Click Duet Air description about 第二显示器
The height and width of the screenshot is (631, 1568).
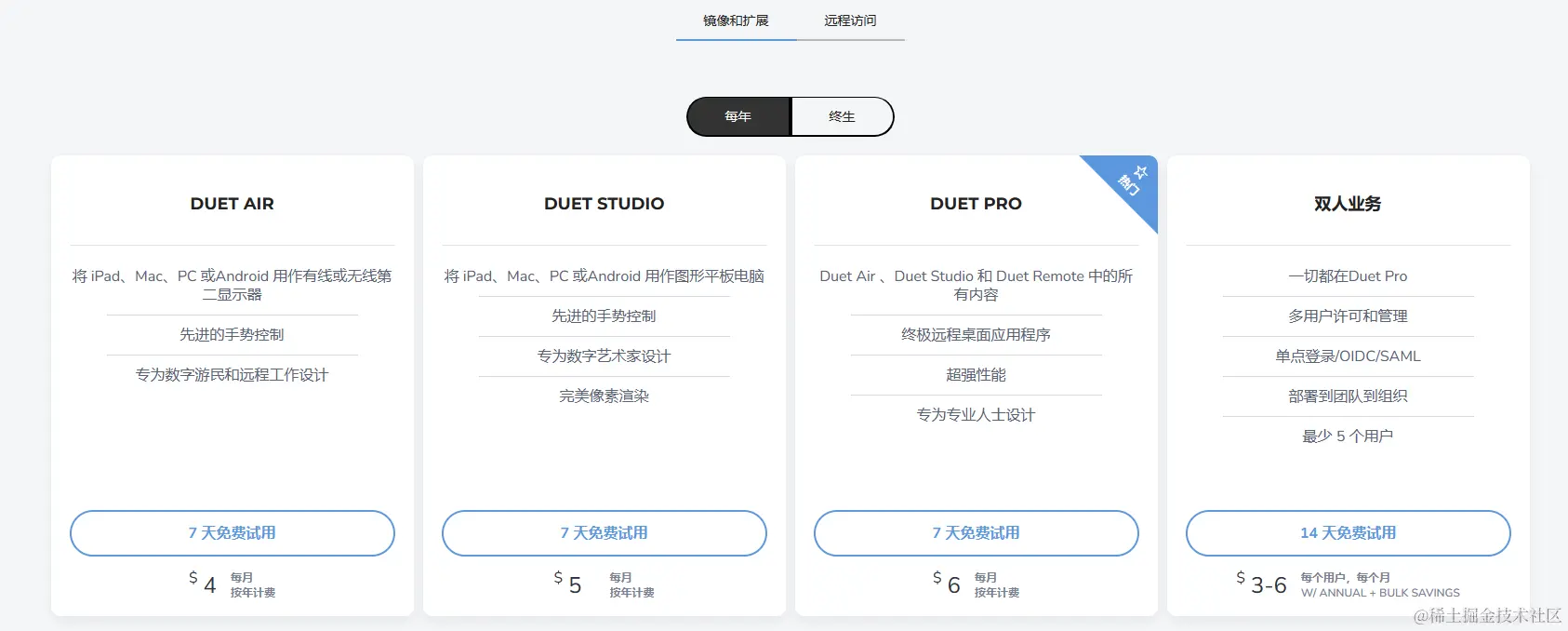pyautogui.click(x=233, y=286)
